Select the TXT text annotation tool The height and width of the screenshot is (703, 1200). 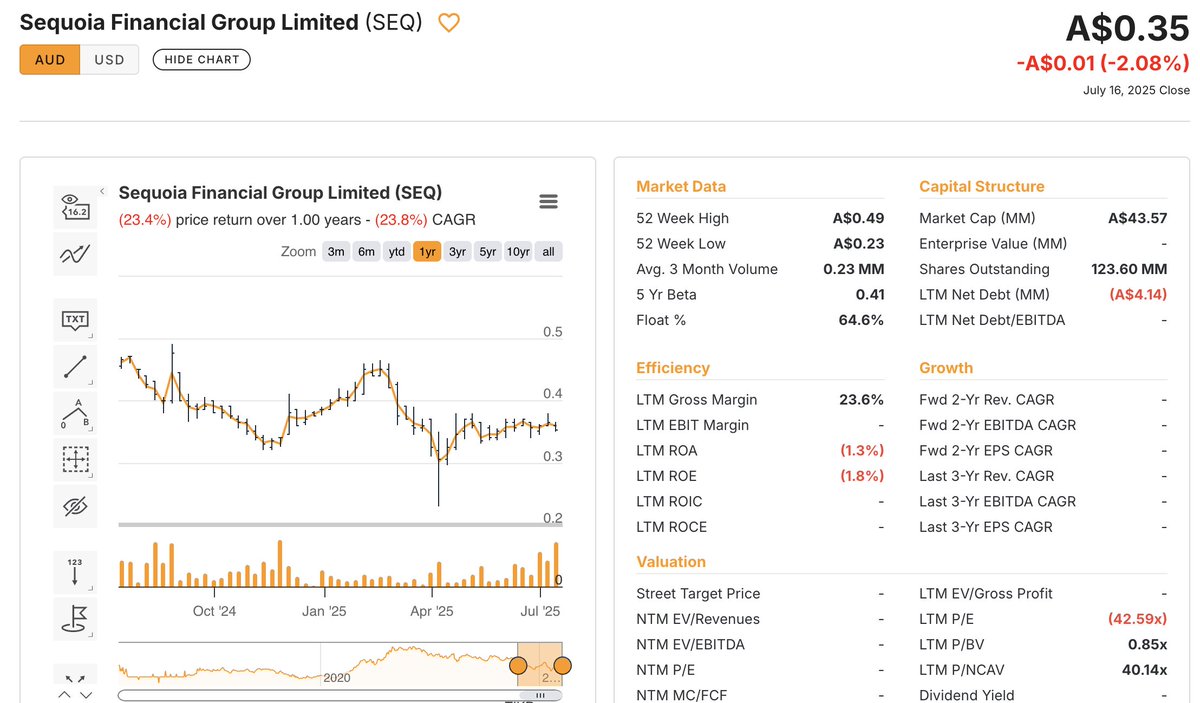[75, 320]
